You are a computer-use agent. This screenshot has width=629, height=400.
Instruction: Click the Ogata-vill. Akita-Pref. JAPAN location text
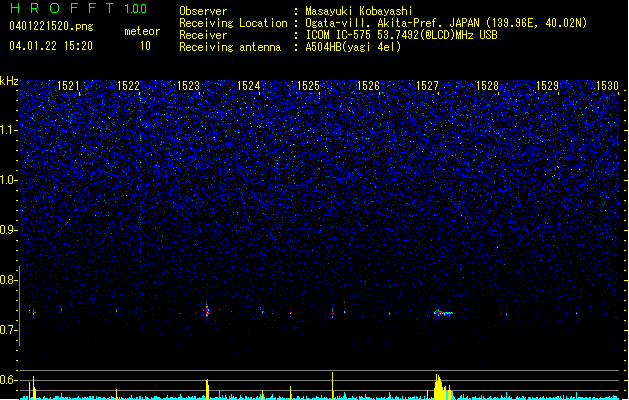[446, 23]
